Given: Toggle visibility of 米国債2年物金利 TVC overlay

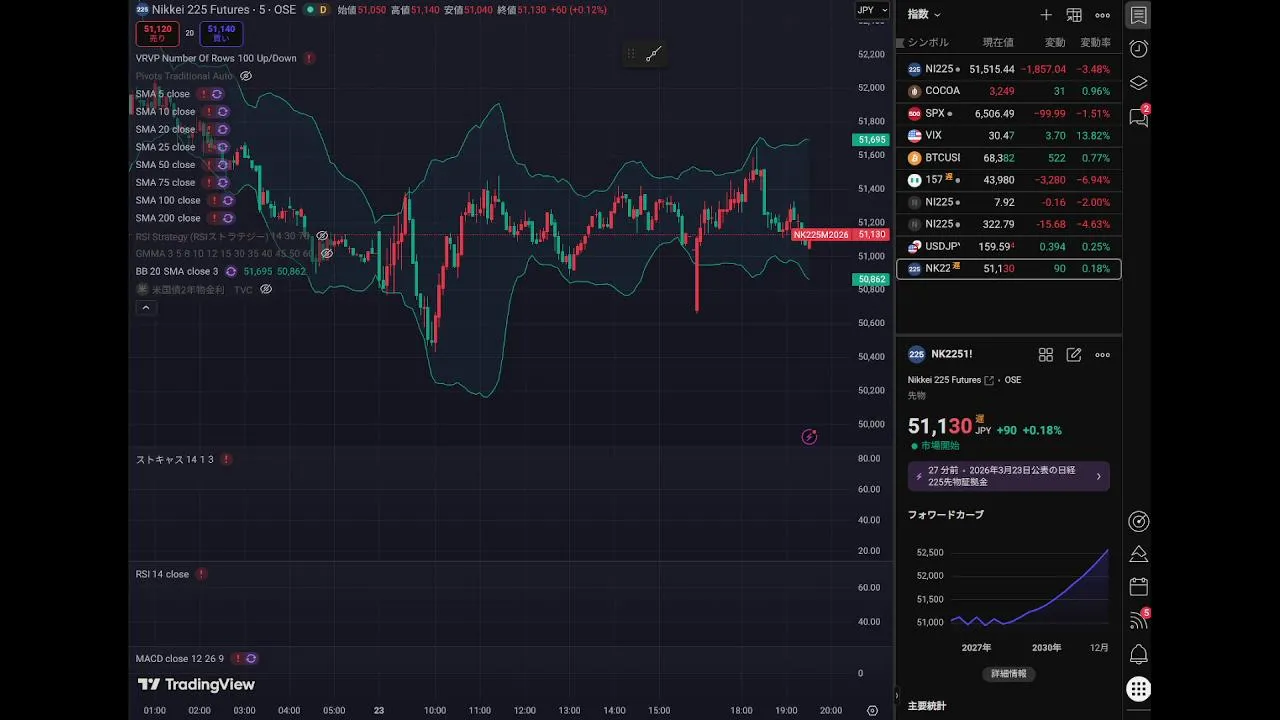Looking at the screenshot, I should [x=266, y=290].
